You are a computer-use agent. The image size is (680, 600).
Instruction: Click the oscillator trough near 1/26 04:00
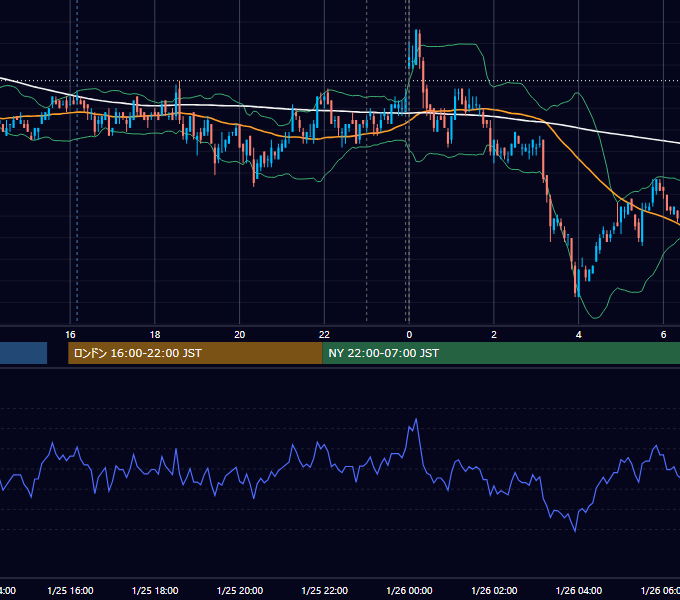(575, 531)
